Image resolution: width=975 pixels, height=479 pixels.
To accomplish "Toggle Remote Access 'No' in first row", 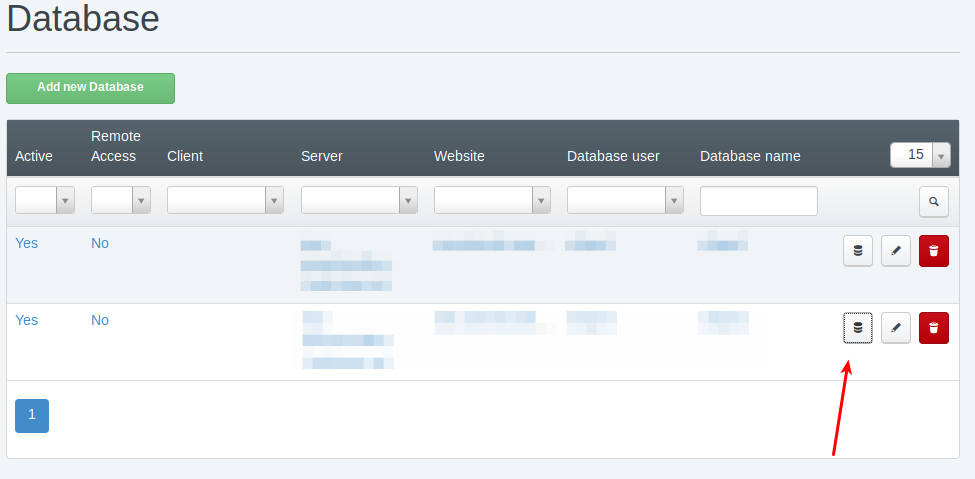I will [x=100, y=243].
